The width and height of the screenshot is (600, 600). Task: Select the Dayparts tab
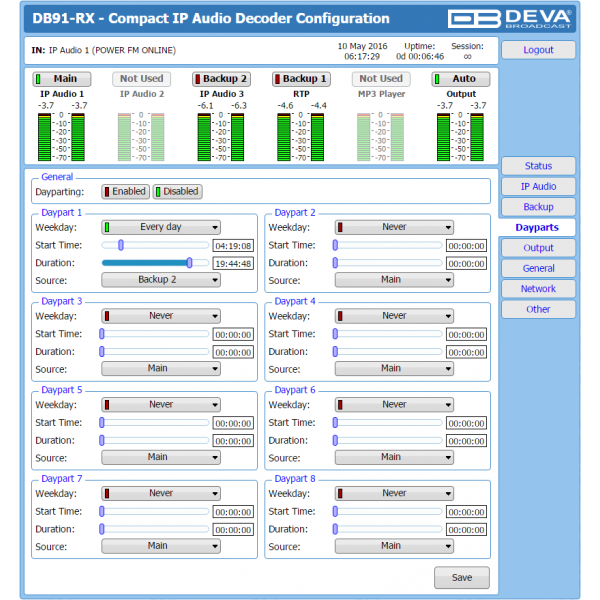click(x=537, y=227)
